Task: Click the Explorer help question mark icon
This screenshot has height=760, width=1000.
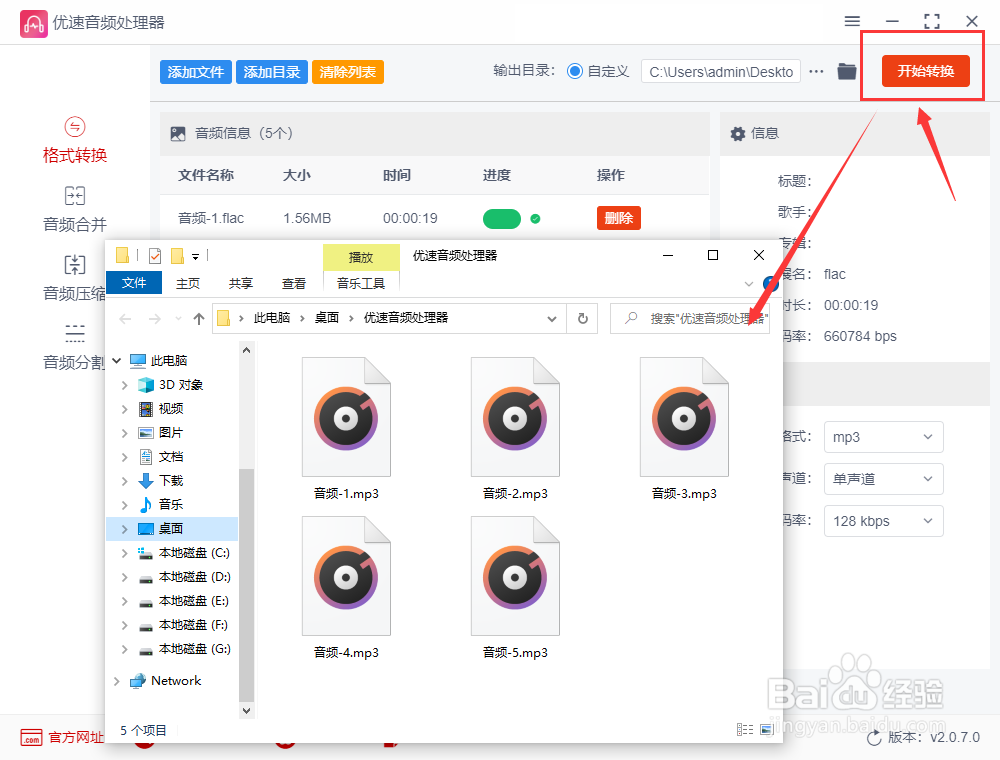Action: (771, 284)
